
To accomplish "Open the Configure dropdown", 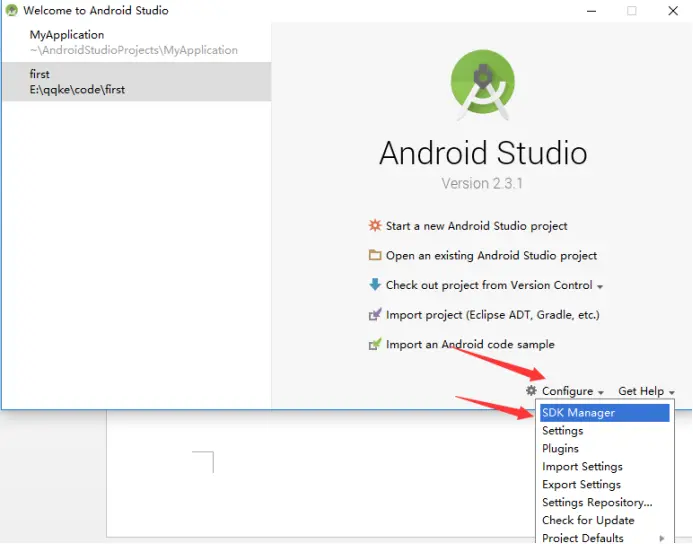I will point(572,391).
